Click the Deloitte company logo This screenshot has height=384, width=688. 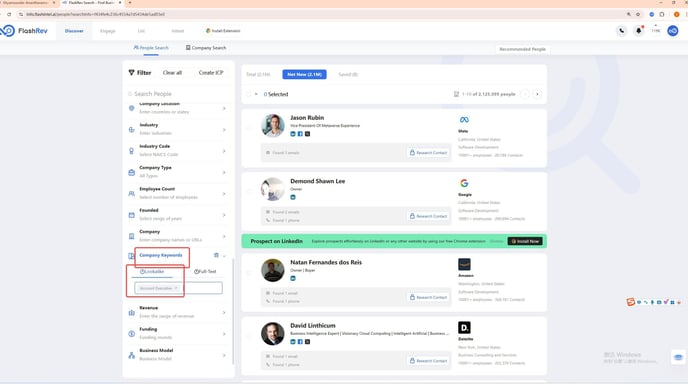[464, 327]
